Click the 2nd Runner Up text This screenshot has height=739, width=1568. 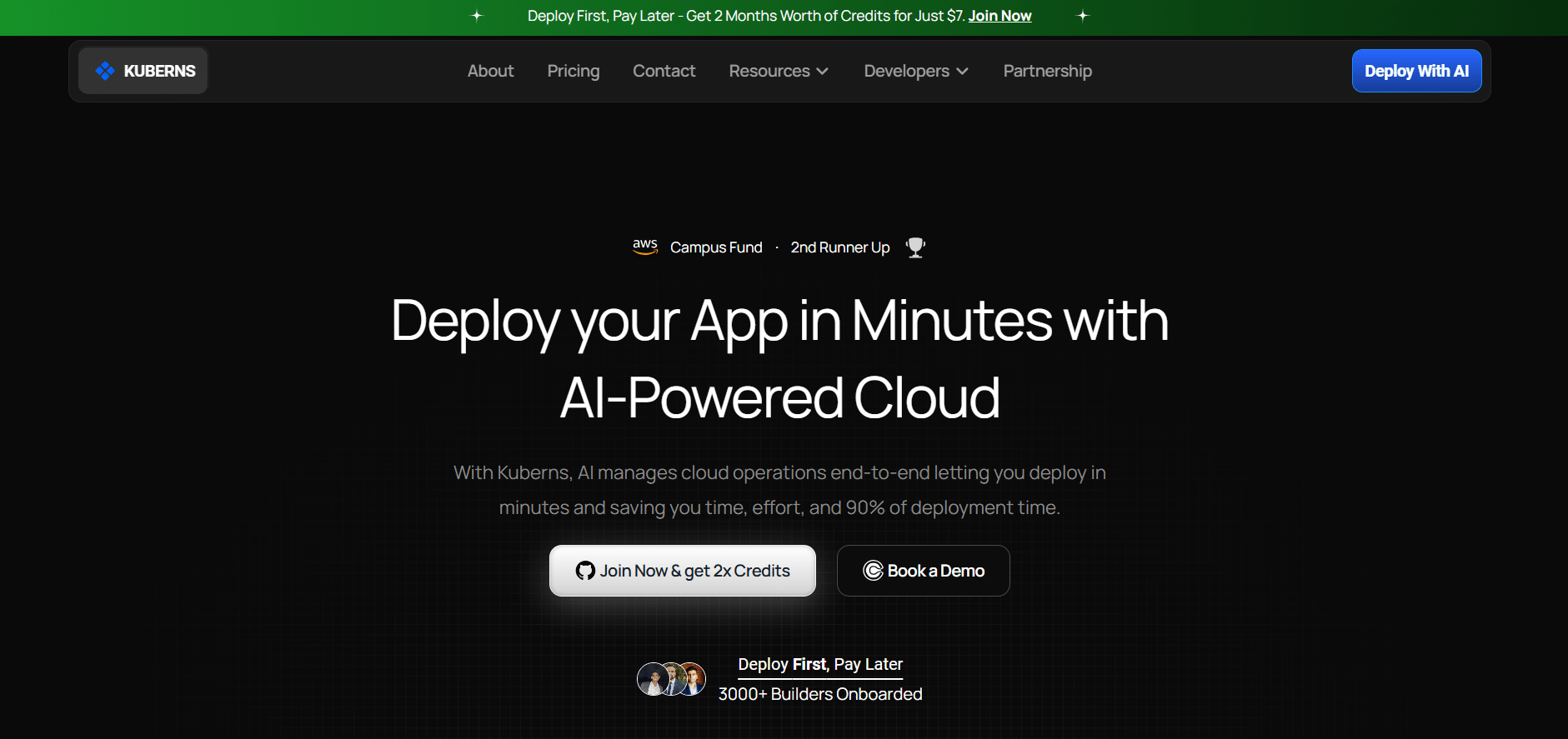(x=840, y=247)
